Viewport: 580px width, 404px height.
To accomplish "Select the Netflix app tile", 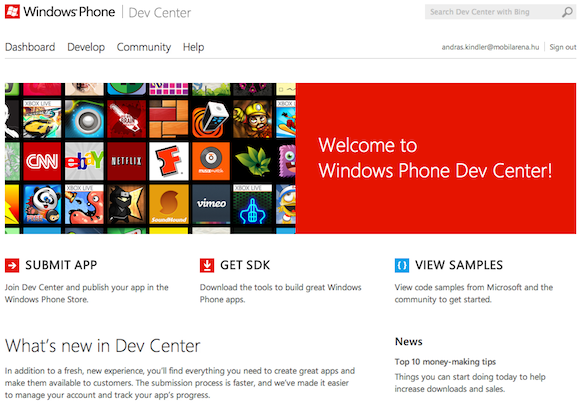I will [x=127, y=161].
